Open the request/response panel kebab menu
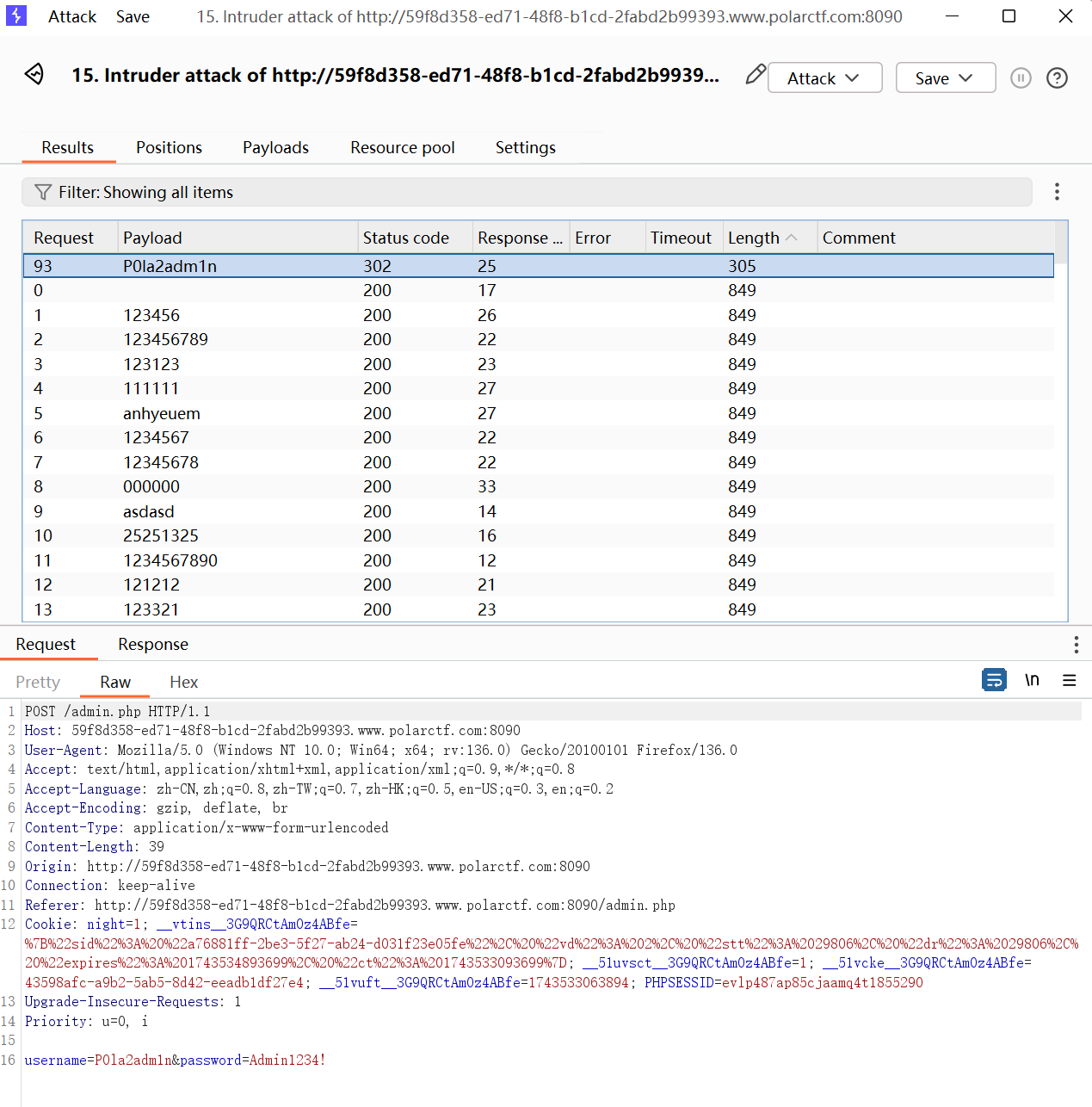Image resolution: width=1092 pixels, height=1107 pixels. (1076, 645)
